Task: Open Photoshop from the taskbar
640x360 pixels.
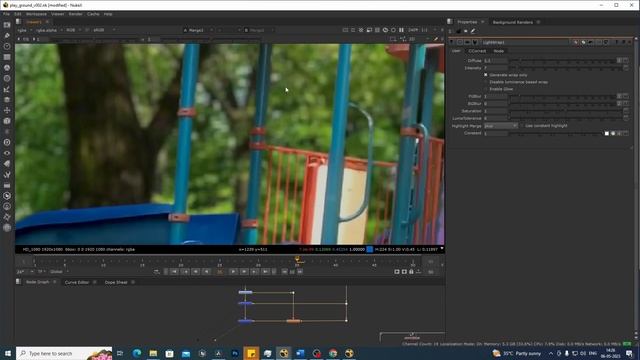Action: pyautogui.click(x=235, y=353)
